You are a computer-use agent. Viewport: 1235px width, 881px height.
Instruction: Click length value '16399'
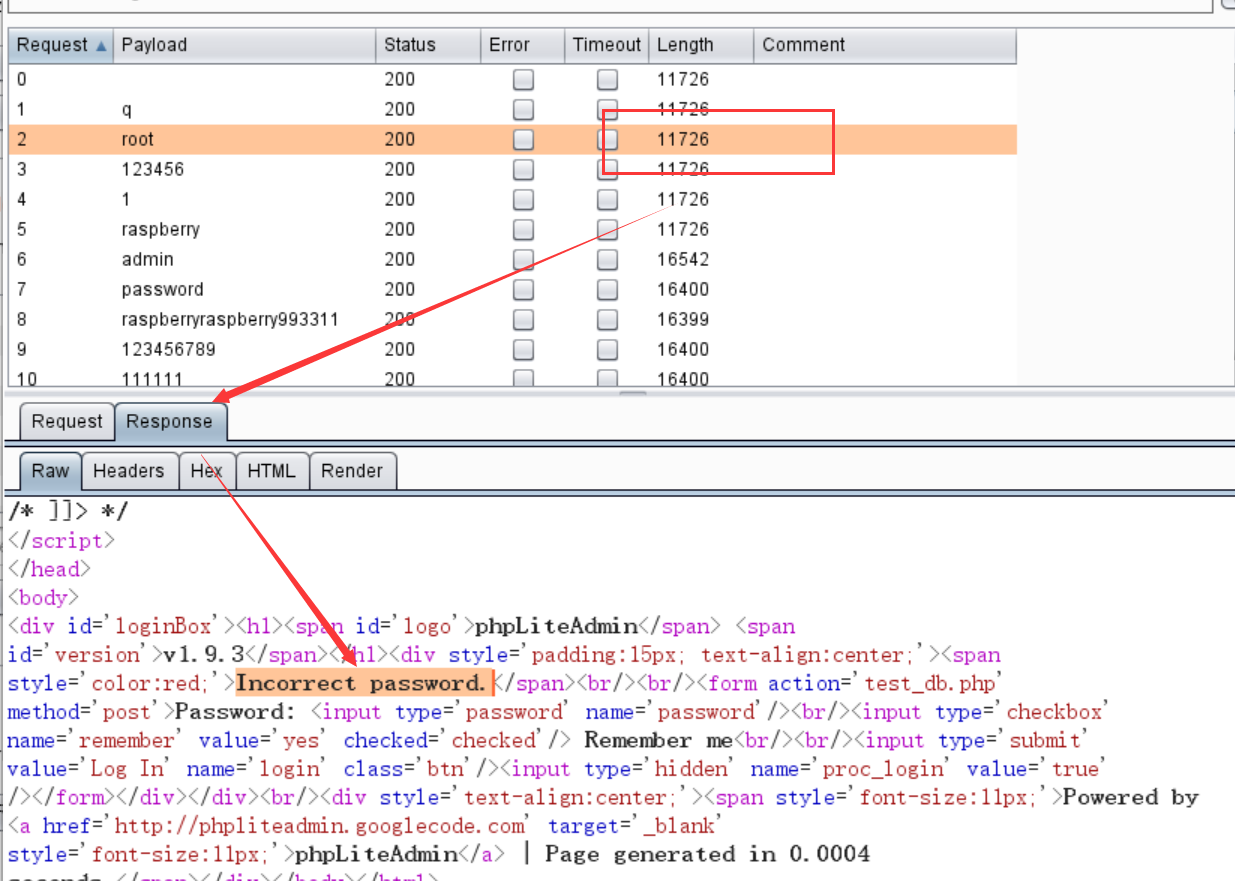683,320
